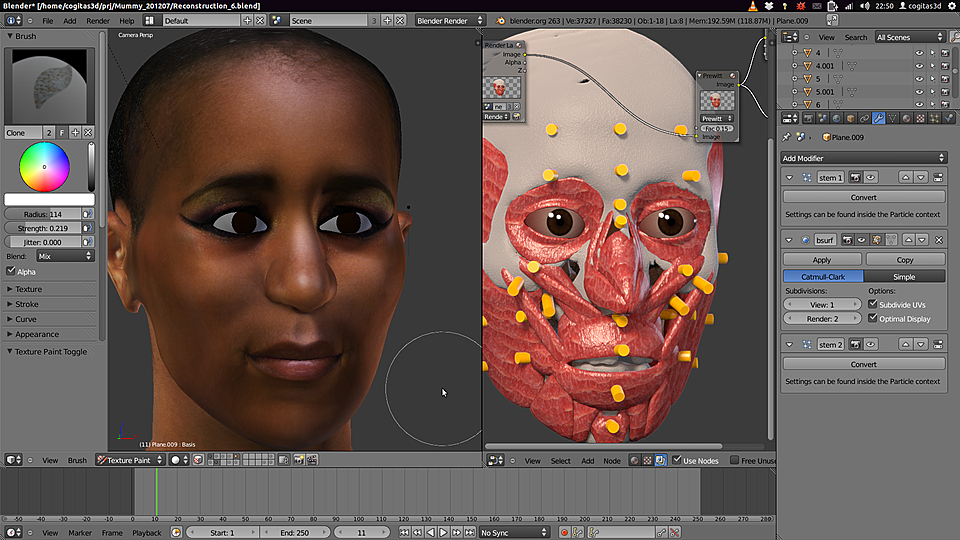960x540 pixels.
Task: Click the pin icon beside the Plane.009 breadcrumb
Action: [x=786, y=137]
